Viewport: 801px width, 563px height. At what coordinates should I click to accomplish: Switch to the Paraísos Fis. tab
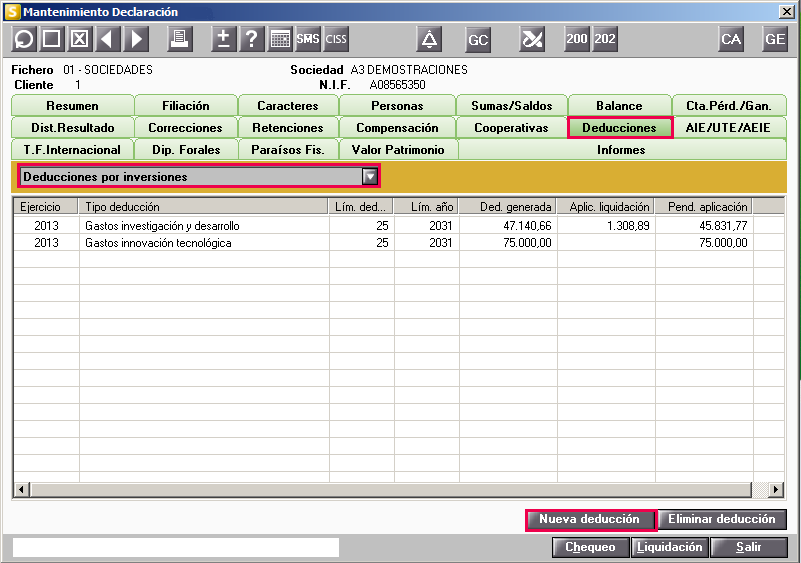[x=288, y=150]
